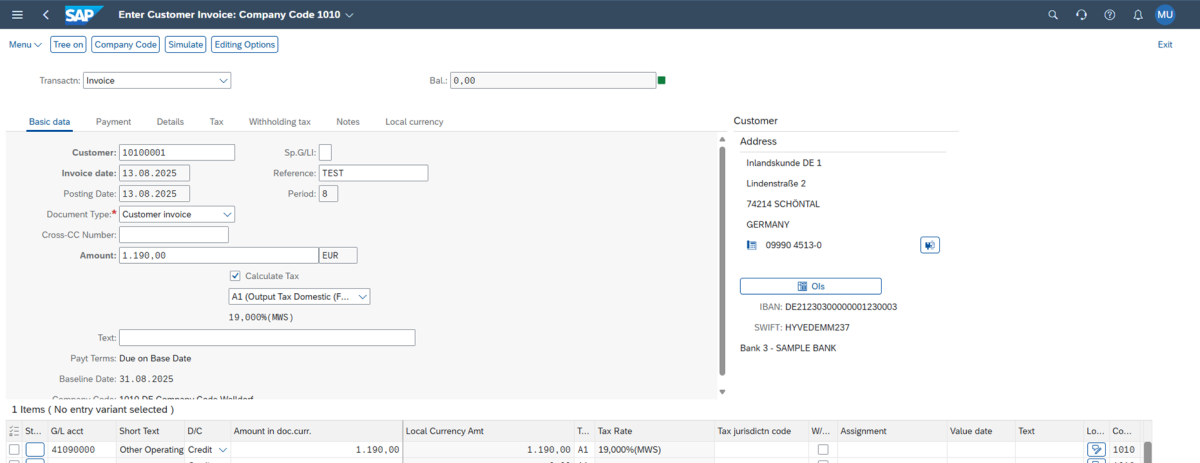Expand the Transactn Invoice dropdown
The height and width of the screenshot is (463, 1200).
point(223,80)
